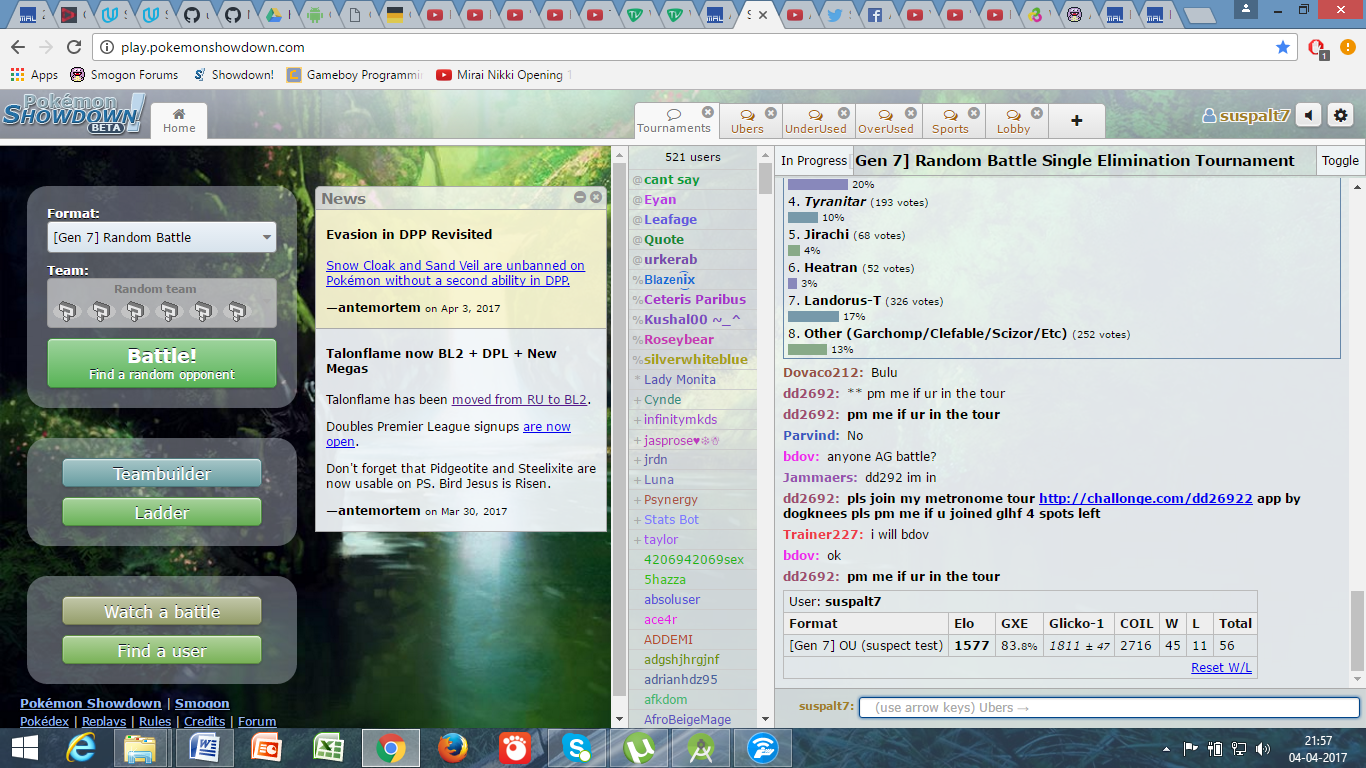Open the Ladder

[x=162, y=513]
